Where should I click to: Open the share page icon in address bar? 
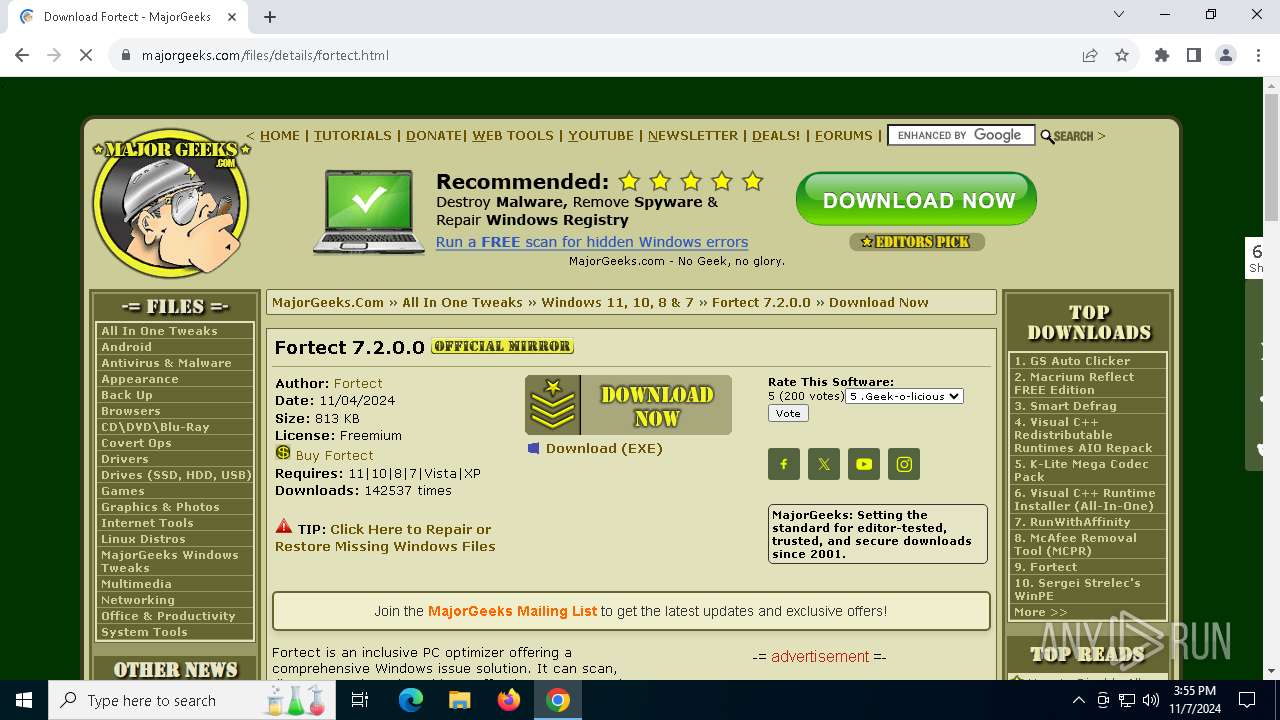point(1090,55)
